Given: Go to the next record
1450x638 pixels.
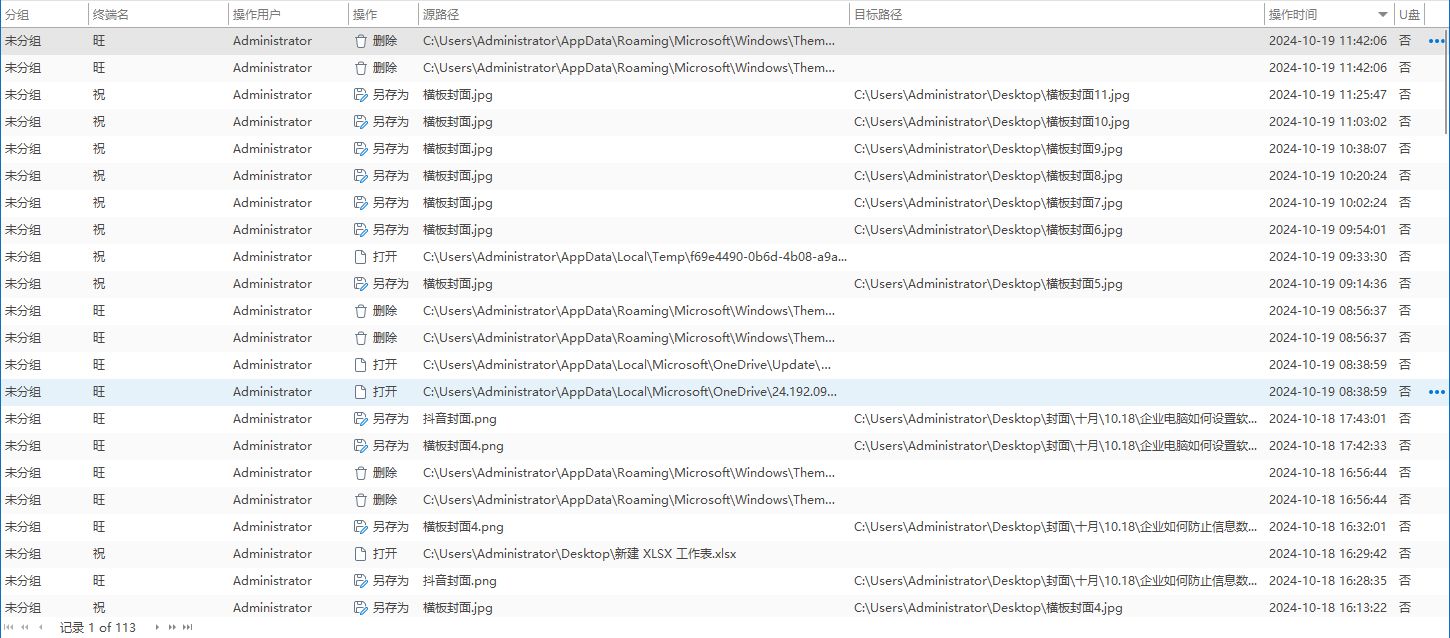Looking at the screenshot, I should point(157,627).
